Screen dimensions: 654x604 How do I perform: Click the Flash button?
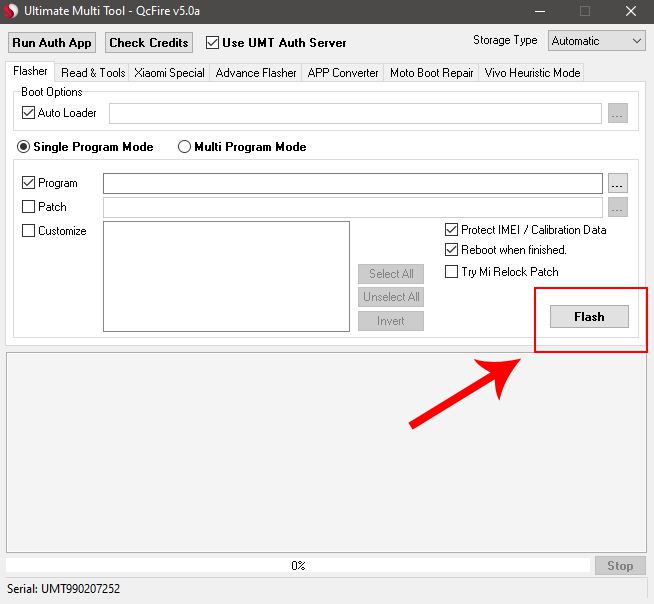point(589,317)
